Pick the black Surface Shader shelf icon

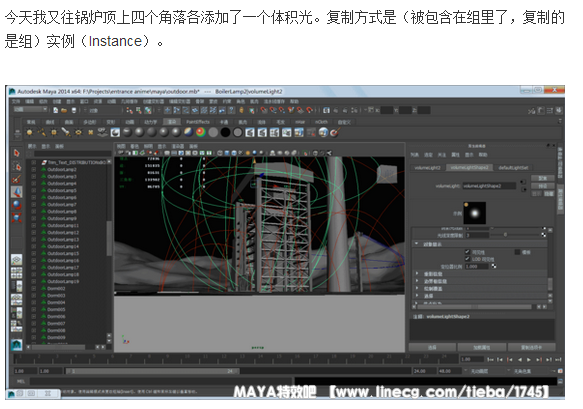[225, 132]
